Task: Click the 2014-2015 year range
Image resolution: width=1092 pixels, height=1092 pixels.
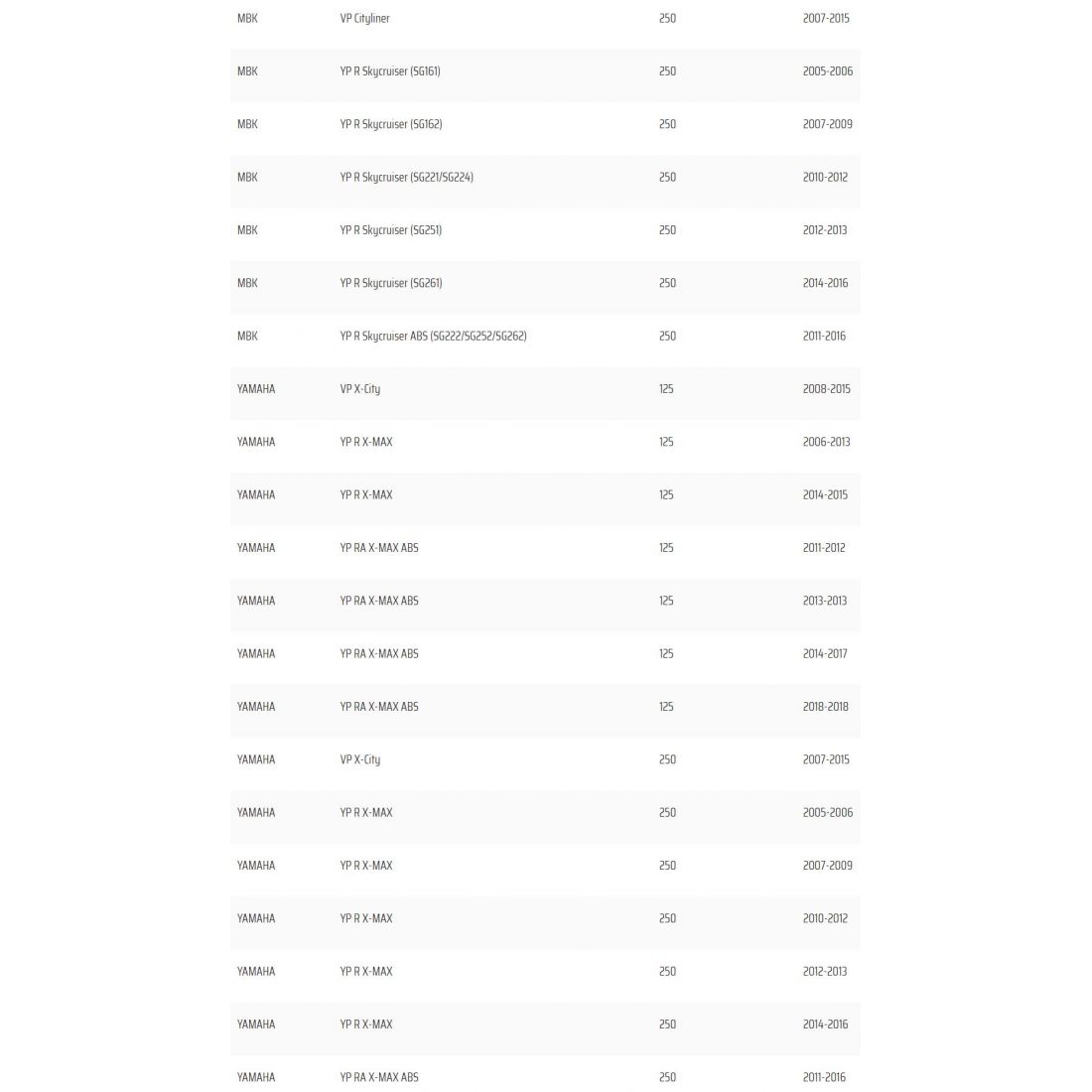Action: (825, 495)
